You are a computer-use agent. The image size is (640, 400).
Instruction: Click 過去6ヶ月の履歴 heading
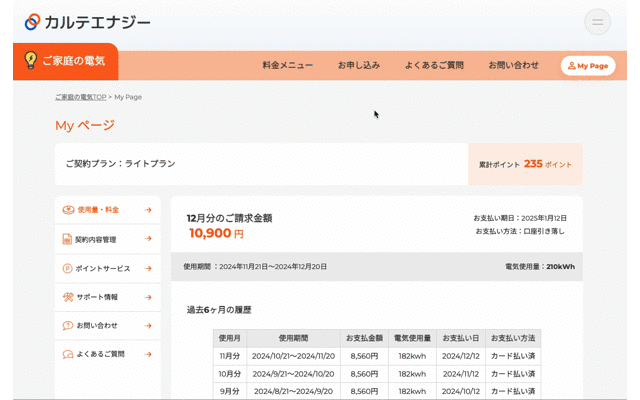(219, 310)
